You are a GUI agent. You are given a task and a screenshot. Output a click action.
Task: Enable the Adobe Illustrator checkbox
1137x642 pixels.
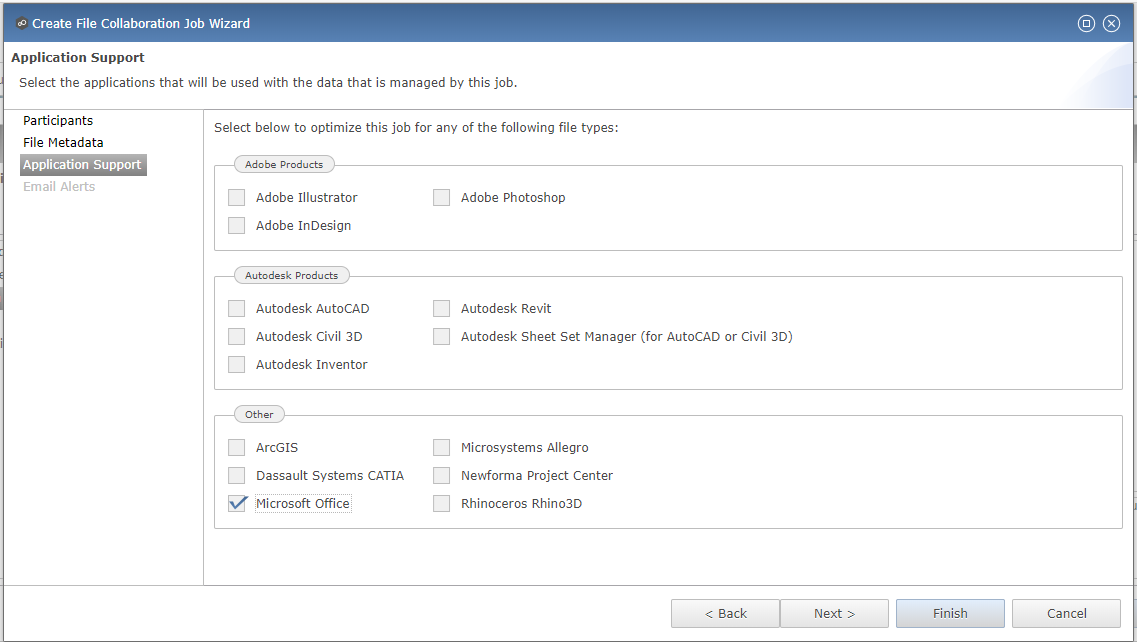coord(236,197)
